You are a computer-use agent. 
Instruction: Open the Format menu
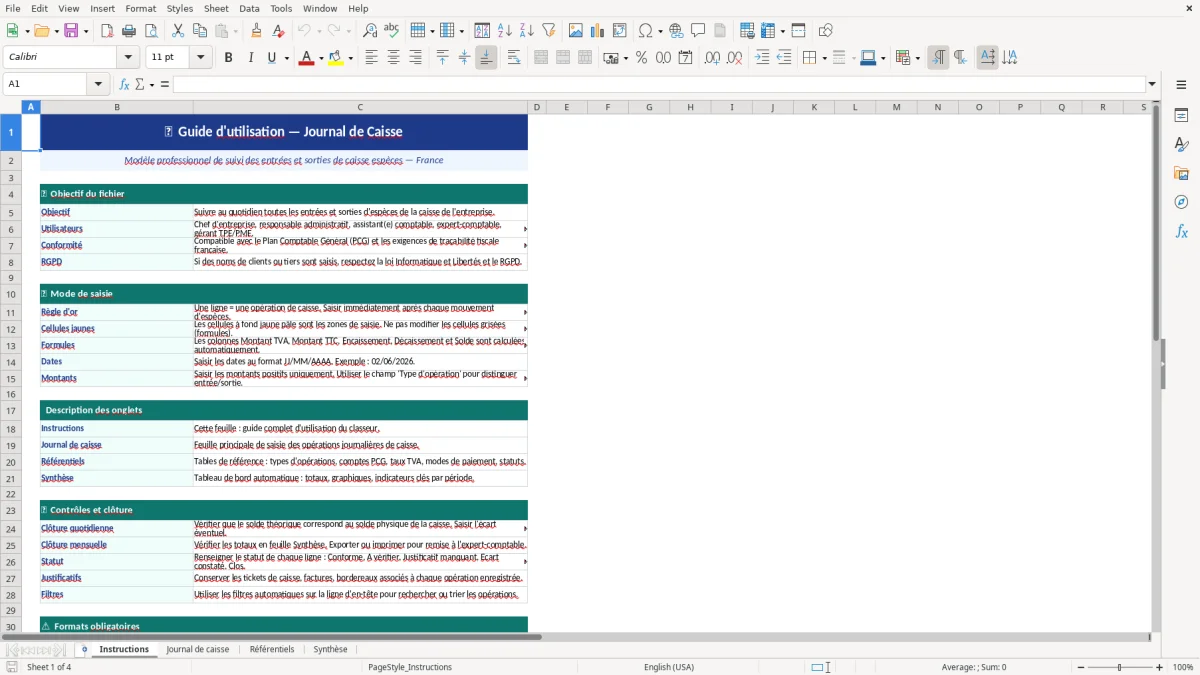coord(140,8)
